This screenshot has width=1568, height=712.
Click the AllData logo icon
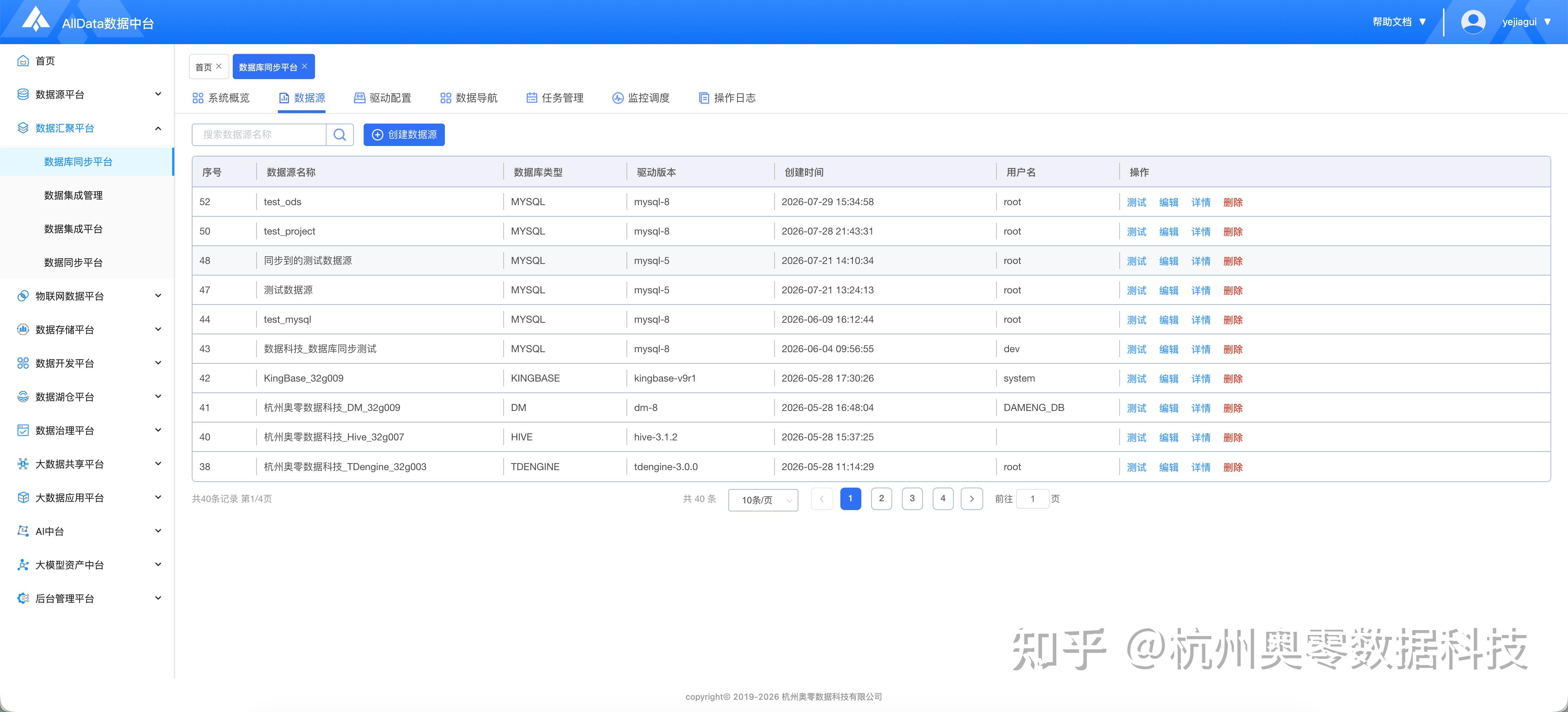tap(35, 19)
